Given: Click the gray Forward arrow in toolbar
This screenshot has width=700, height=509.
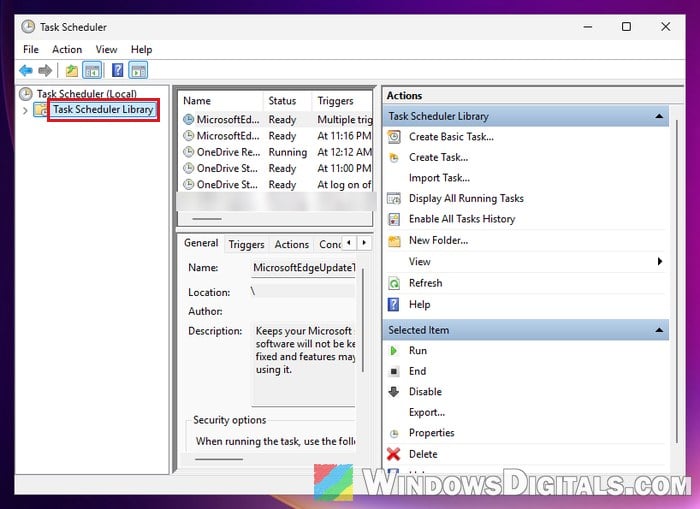Looking at the screenshot, I should [x=45, y=71].
